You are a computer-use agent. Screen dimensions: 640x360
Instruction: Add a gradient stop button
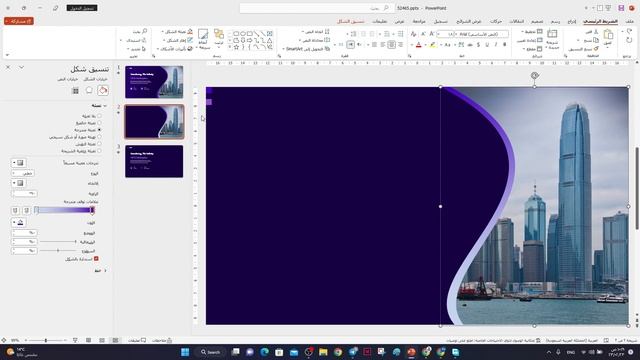(27, 210)
